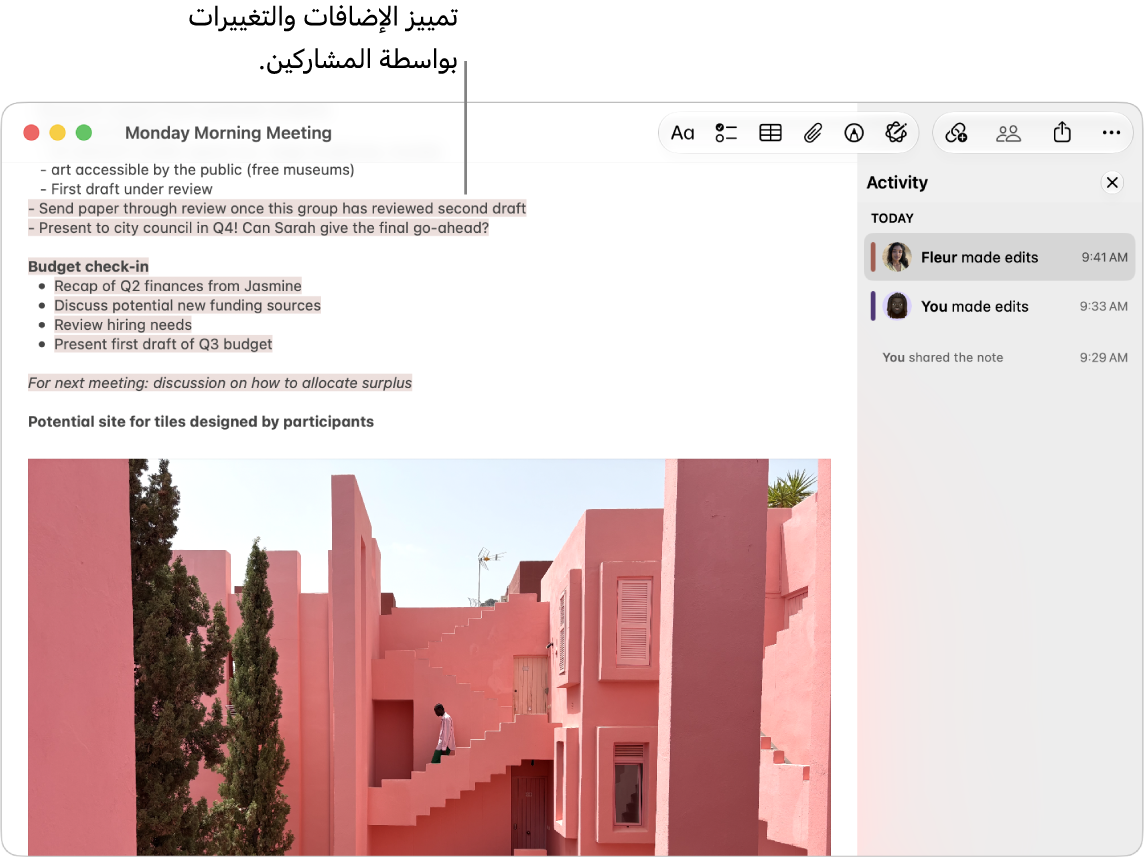Click the 'Send paper through review' line
The width and height of the screenshot is (1144, 859).
tap(277, 209)
